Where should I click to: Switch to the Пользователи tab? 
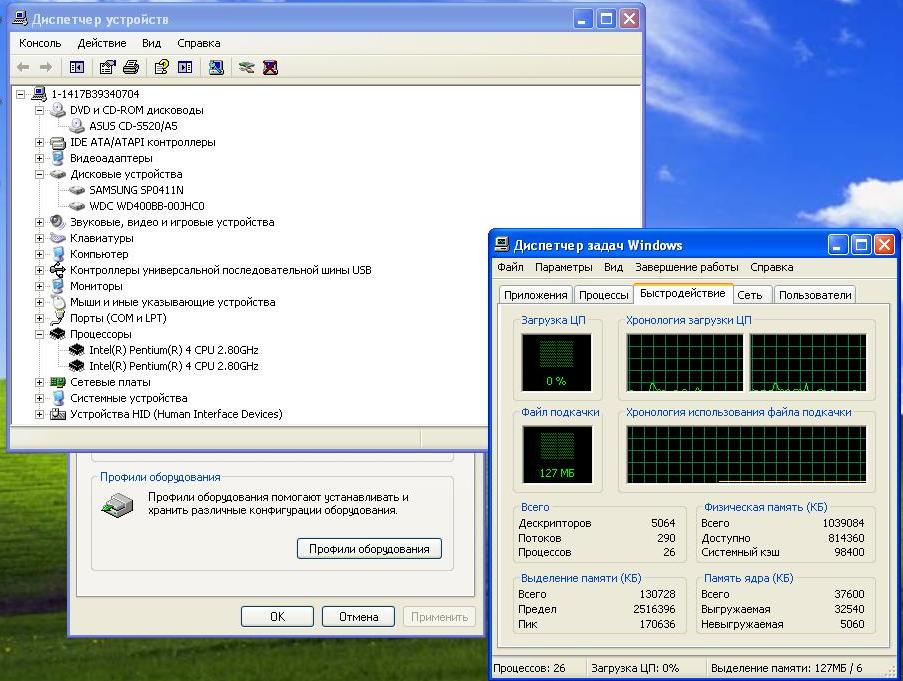point(815,295)
